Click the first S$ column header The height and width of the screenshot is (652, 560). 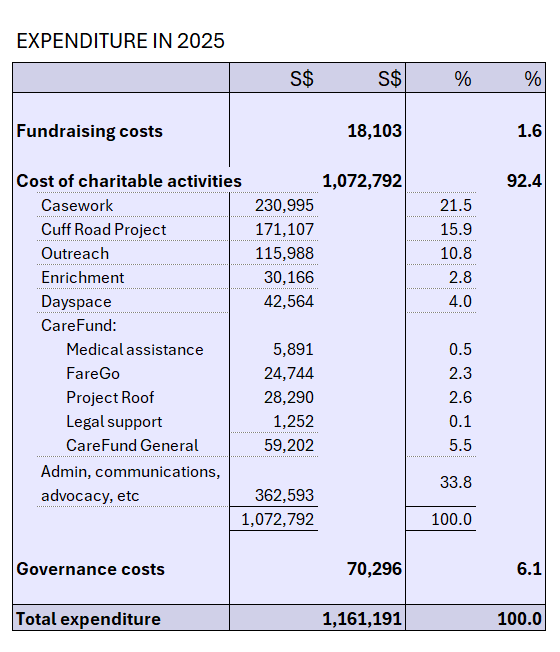point(302,79)
